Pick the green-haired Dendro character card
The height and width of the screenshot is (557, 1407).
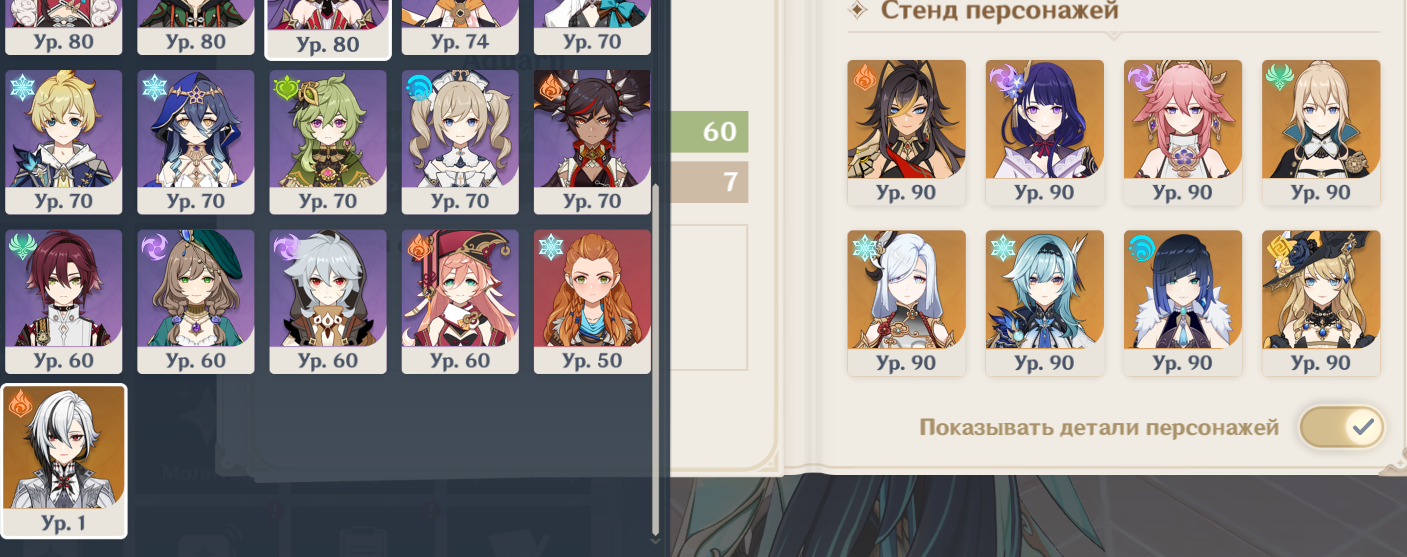[x=328, y=142]
